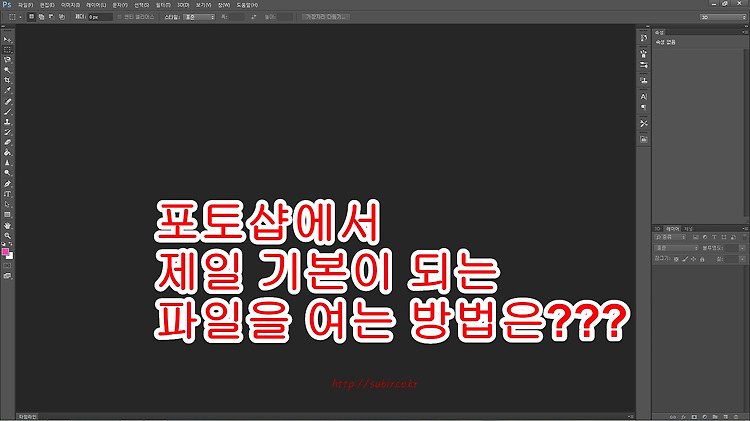The height and width of the screenshot is (421, 750).
Task: Open the Layers panel flyout menu
Action: 745,229
